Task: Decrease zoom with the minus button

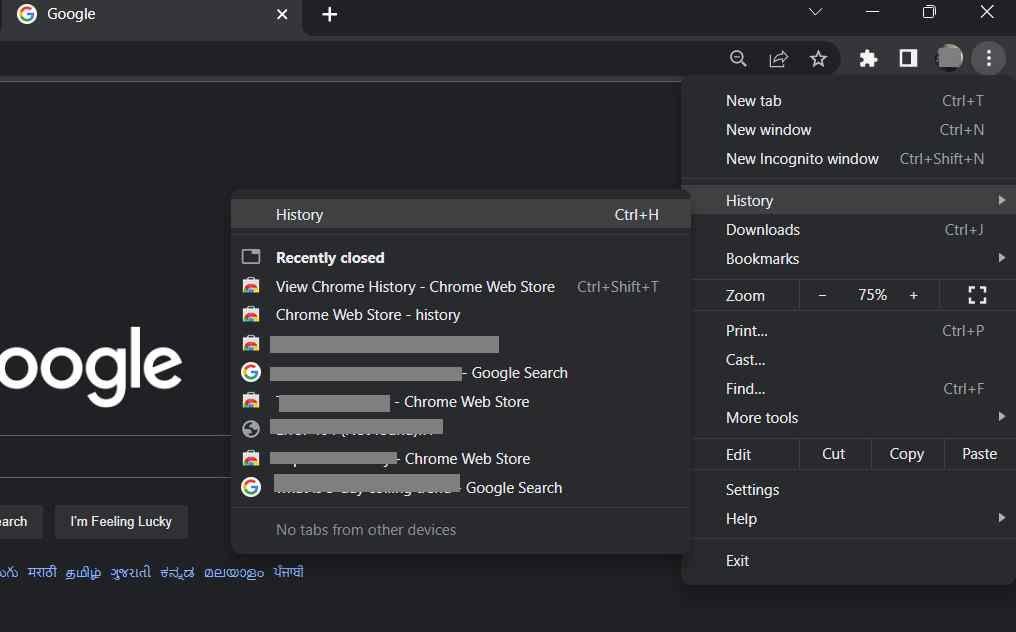Action: [x=822, y=296]
